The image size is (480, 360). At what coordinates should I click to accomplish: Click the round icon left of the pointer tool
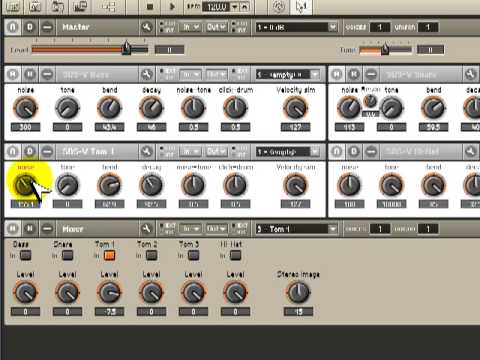pos(279,7)
